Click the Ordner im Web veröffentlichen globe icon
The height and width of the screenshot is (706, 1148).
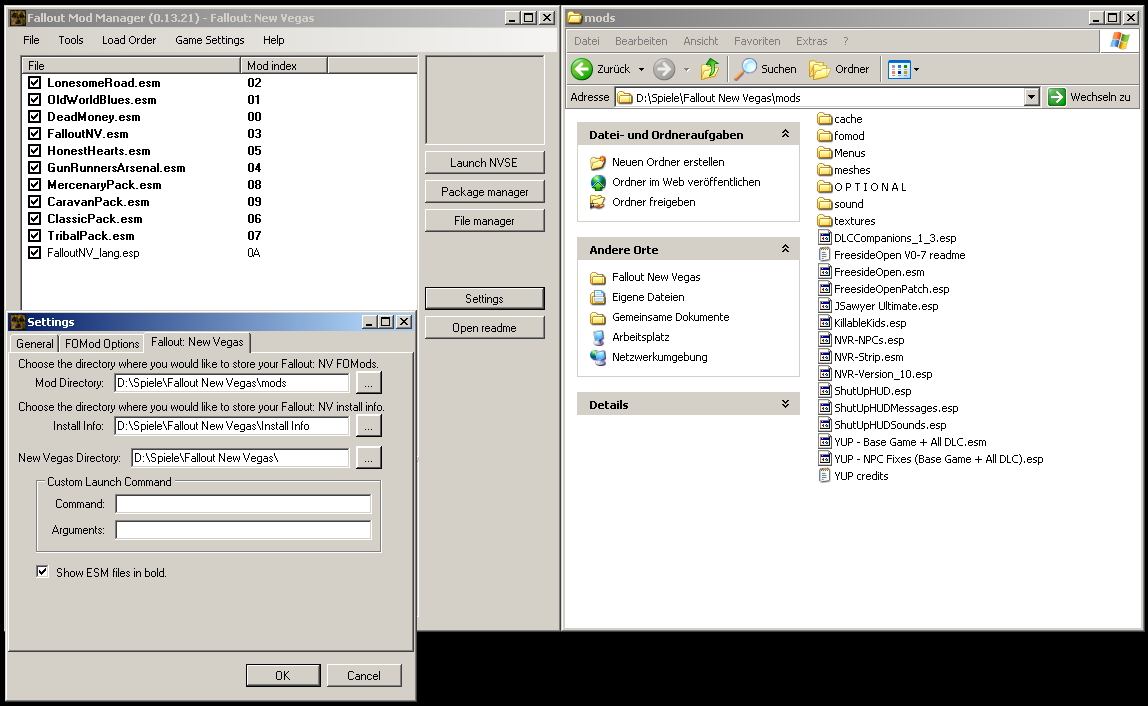[x=598, y=182]
